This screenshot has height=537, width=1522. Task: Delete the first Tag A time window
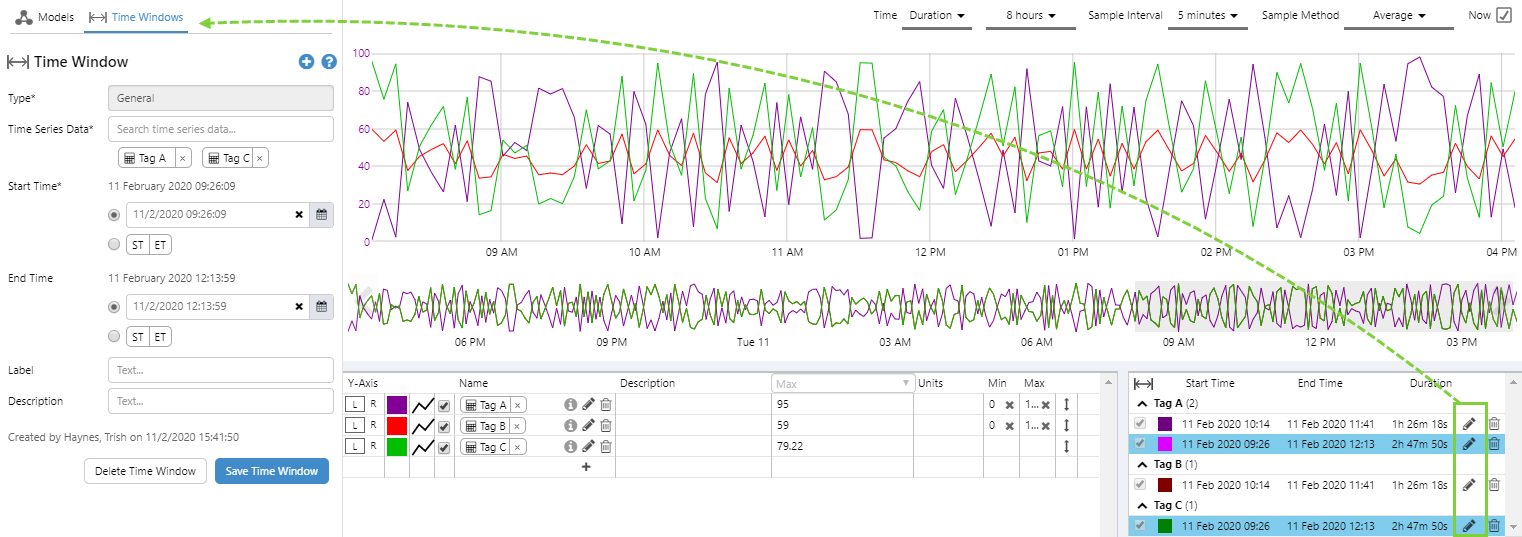(x=1494, y=424)
